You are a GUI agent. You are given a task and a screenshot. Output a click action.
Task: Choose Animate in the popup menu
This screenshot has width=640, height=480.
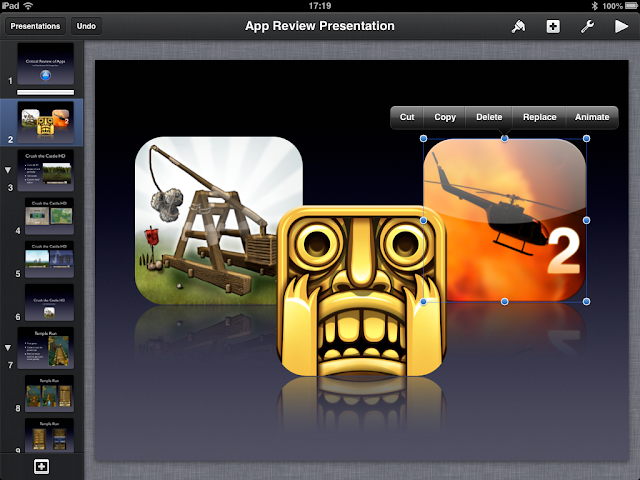pos(592,117)
